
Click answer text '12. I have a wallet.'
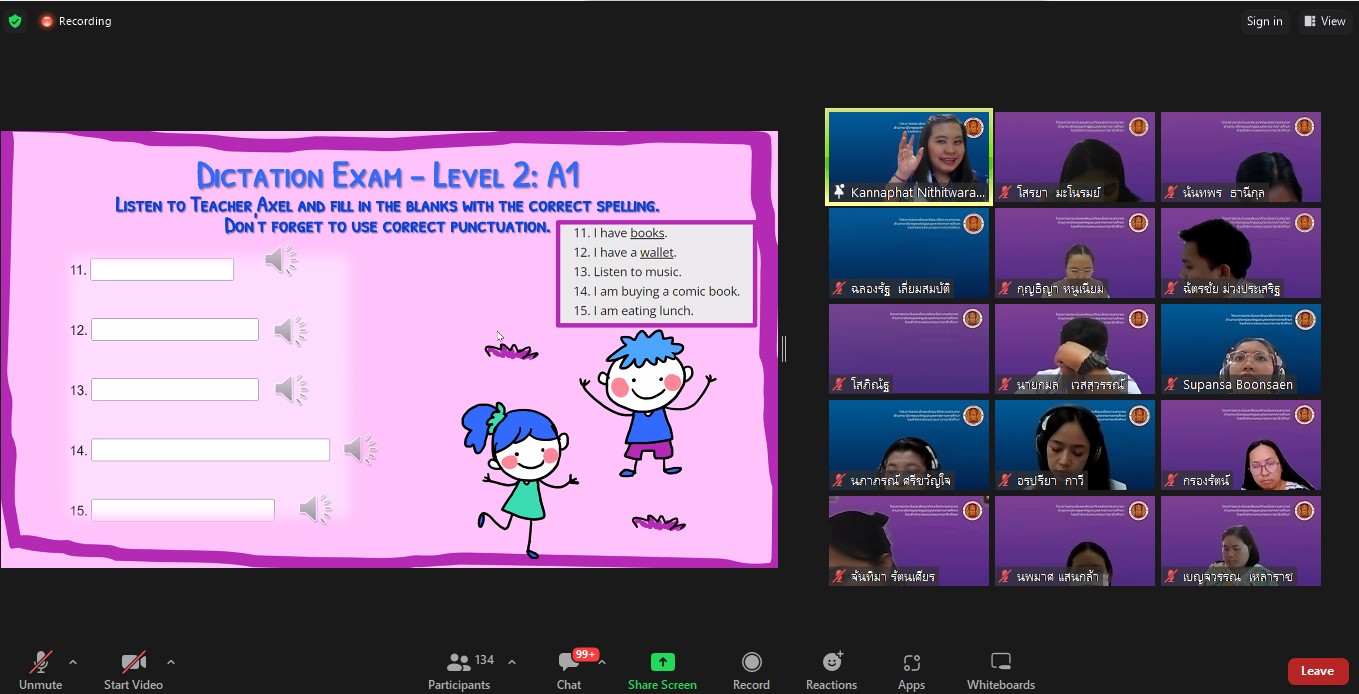(x=625, y=252)
